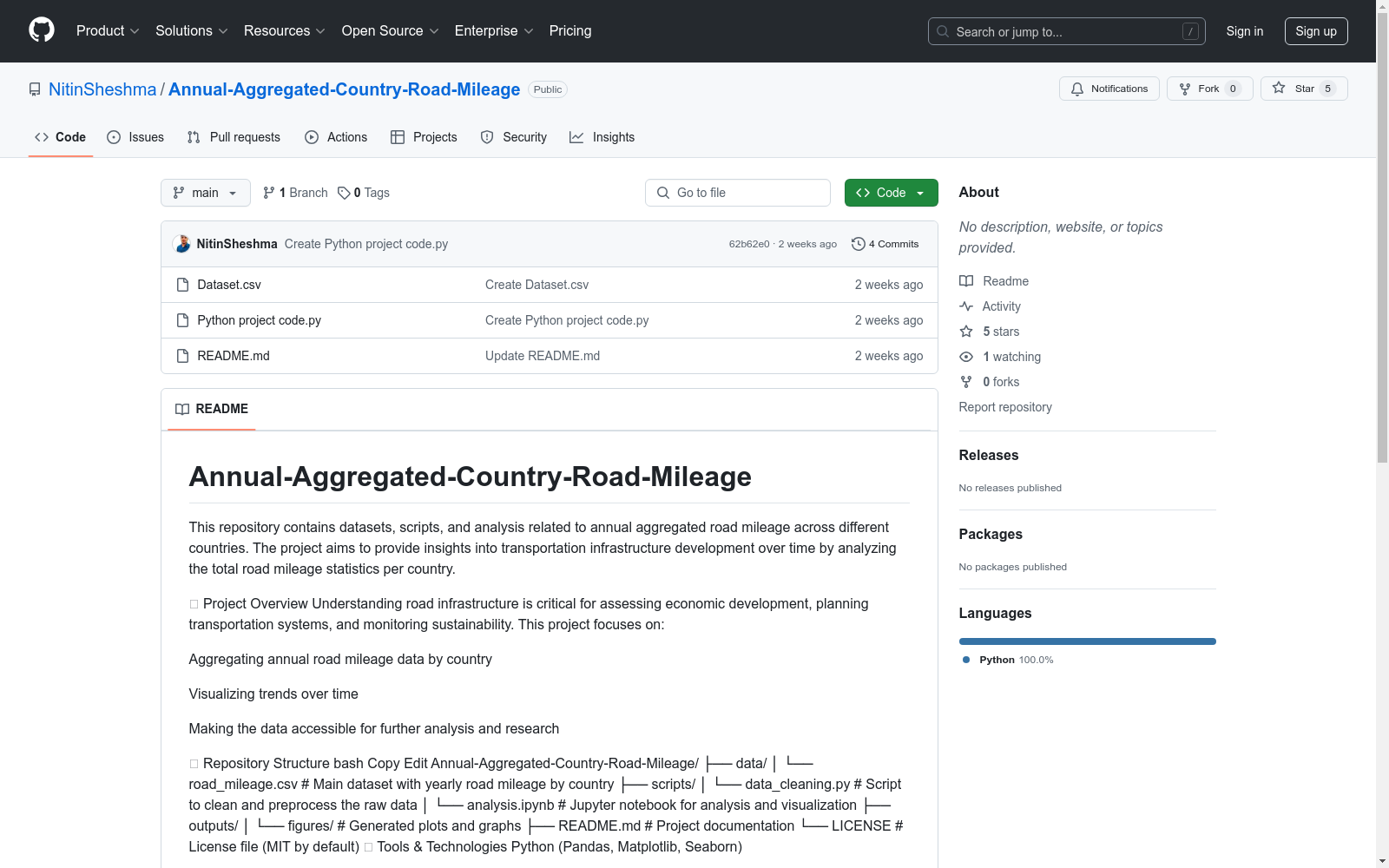
Task: Expand the Enterprise menu
Action: [x=494, y=30]
